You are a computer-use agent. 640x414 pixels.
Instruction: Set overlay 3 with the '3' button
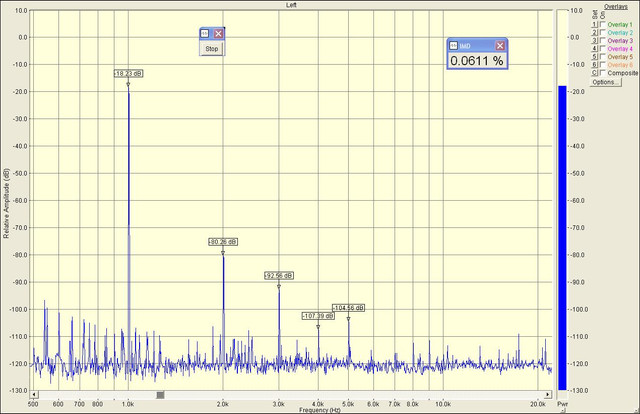(595, 40)
